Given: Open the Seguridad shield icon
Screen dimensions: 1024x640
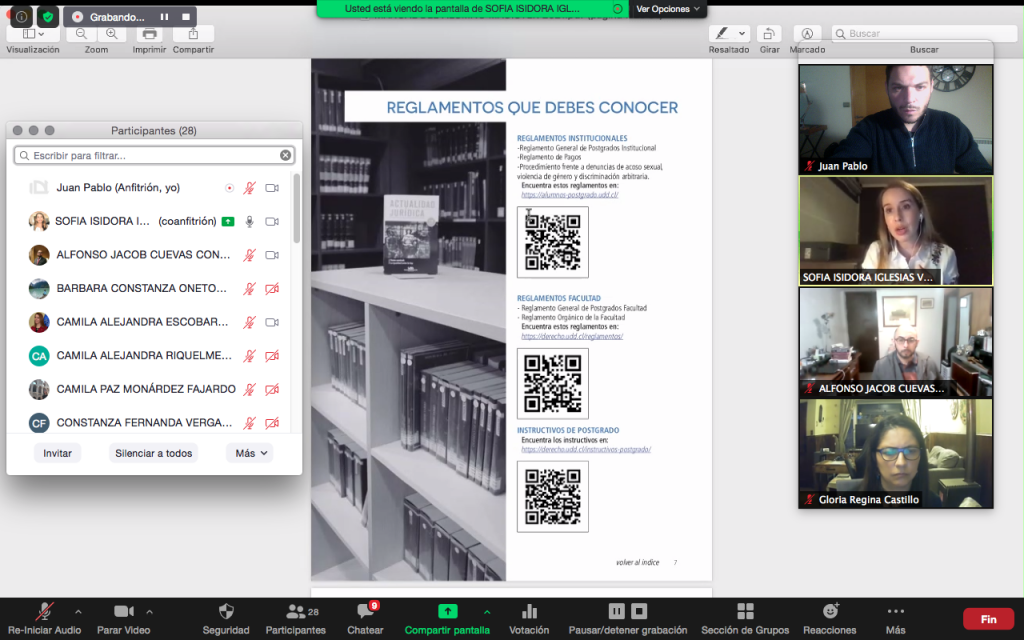Looking at the screenshot, I should (226, 611).
